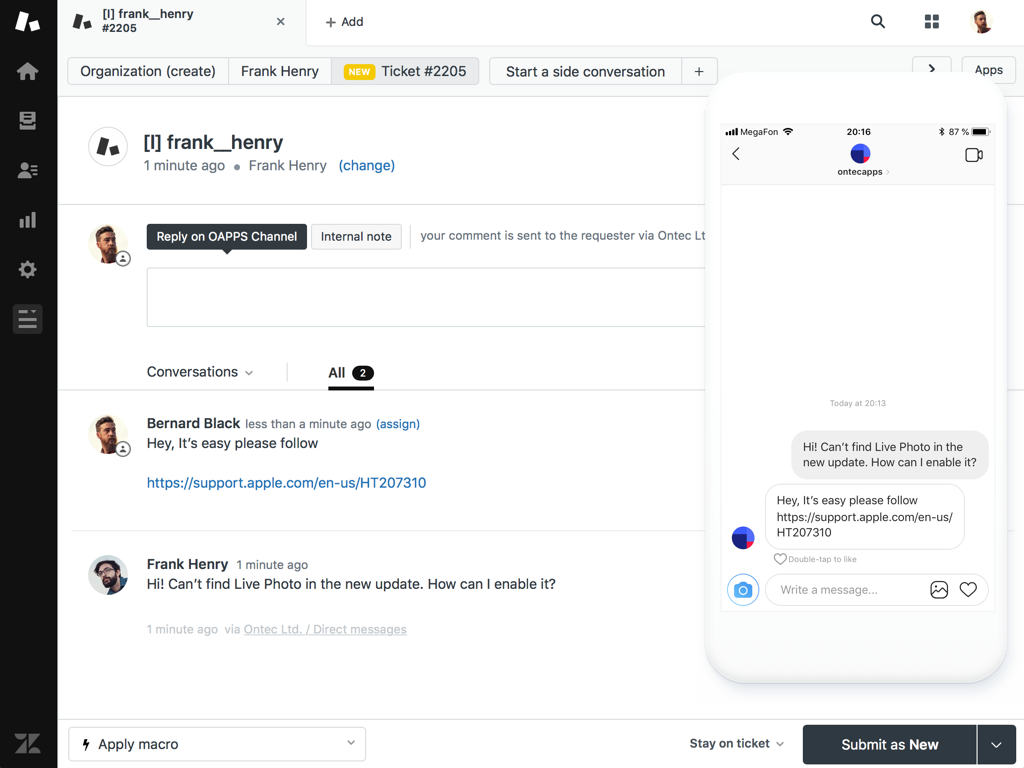The height and width of the screenshot is (768, 1024).
Task: Switch to Internal note mode
Action: 356,236
